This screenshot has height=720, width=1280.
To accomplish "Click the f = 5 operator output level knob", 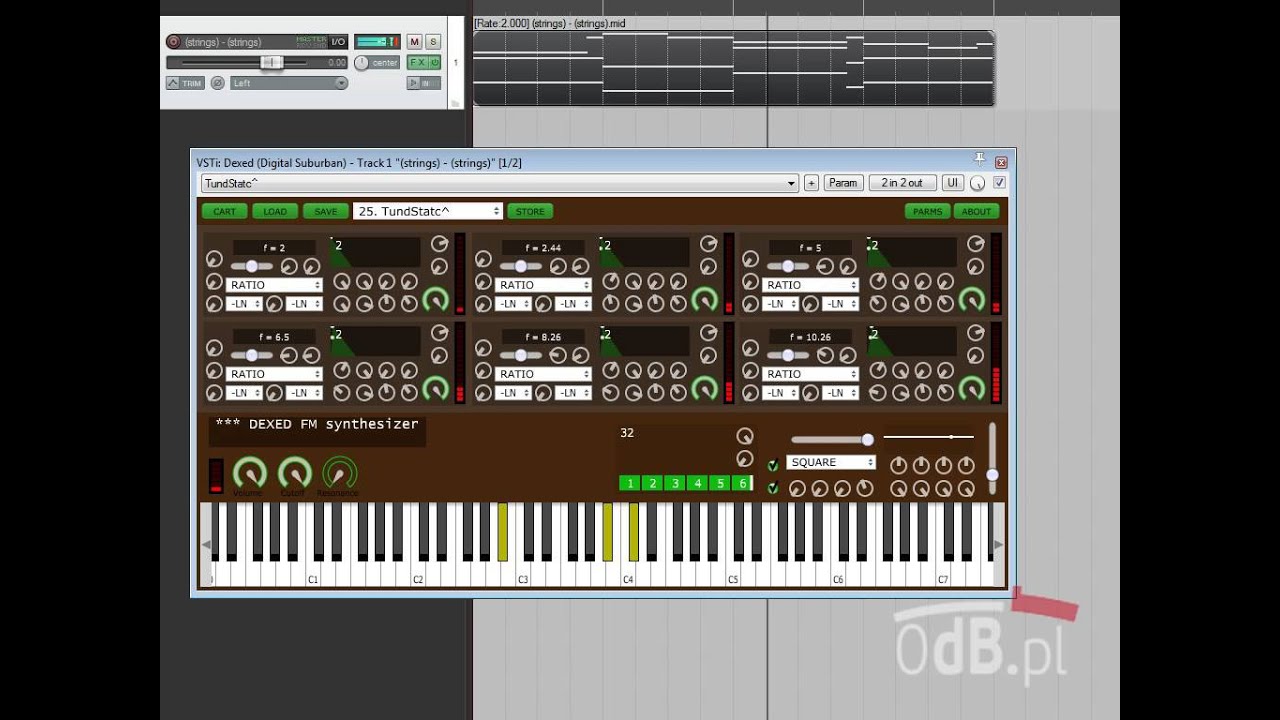I will 971,299.
